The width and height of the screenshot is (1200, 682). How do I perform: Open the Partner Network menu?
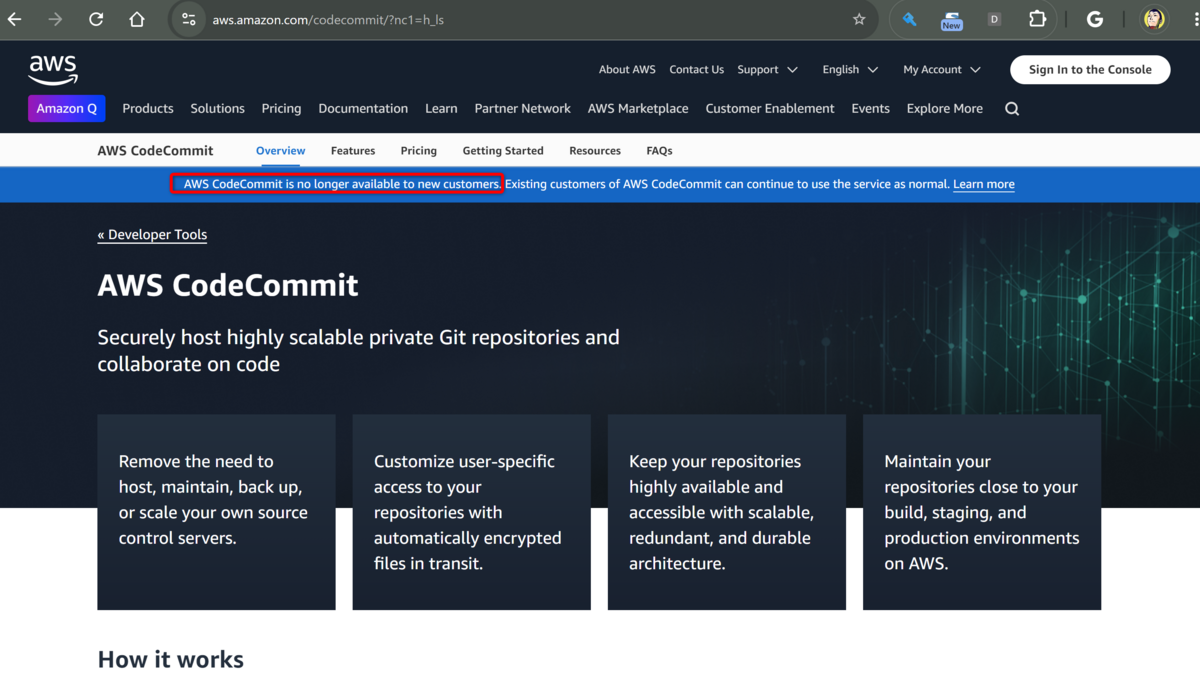coord(522,109)
